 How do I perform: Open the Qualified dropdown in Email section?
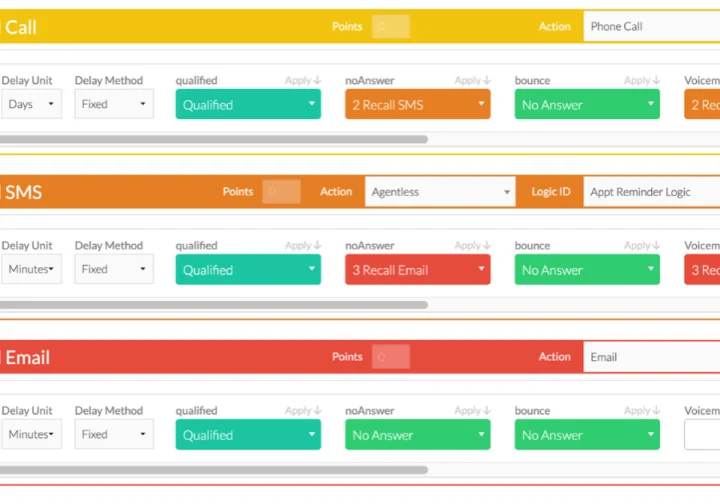point(248,435)
